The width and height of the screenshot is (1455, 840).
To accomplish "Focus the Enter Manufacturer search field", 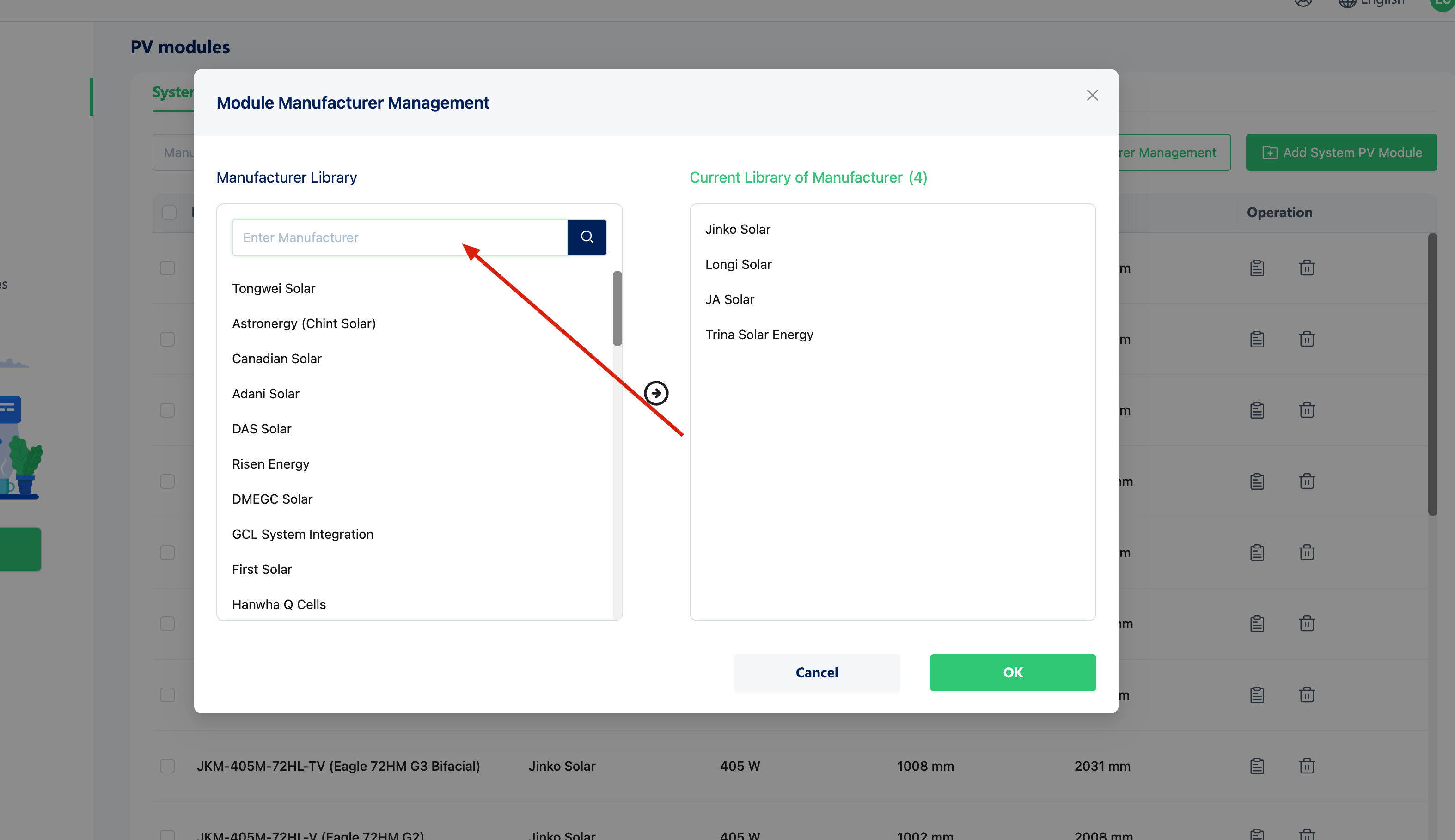I will [x=400, y=237].
